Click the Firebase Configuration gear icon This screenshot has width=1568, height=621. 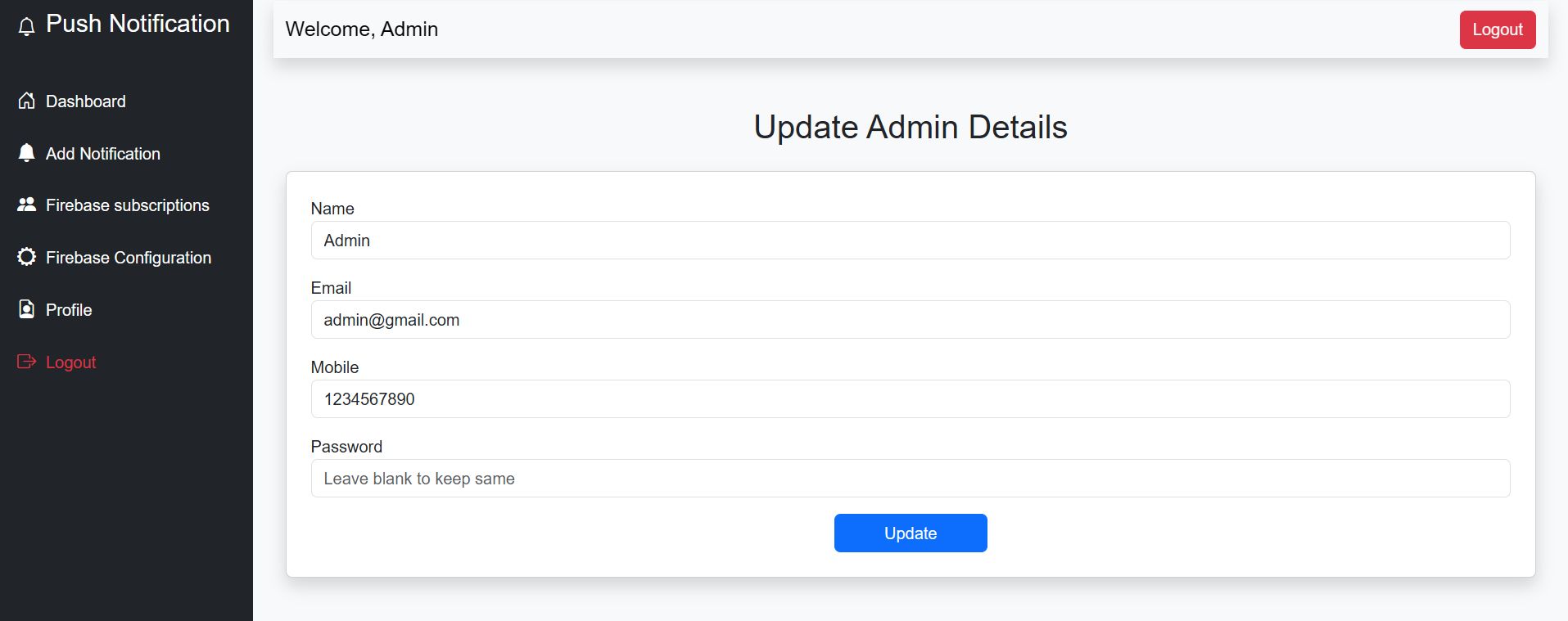[x=26, y=257]
